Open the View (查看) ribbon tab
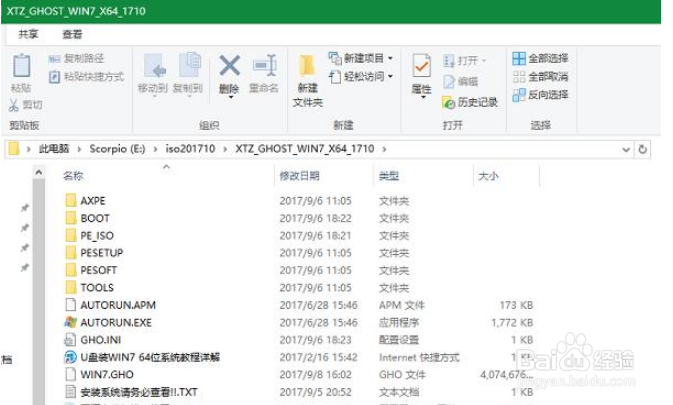 pyautogui.click(x=72, y=34)
